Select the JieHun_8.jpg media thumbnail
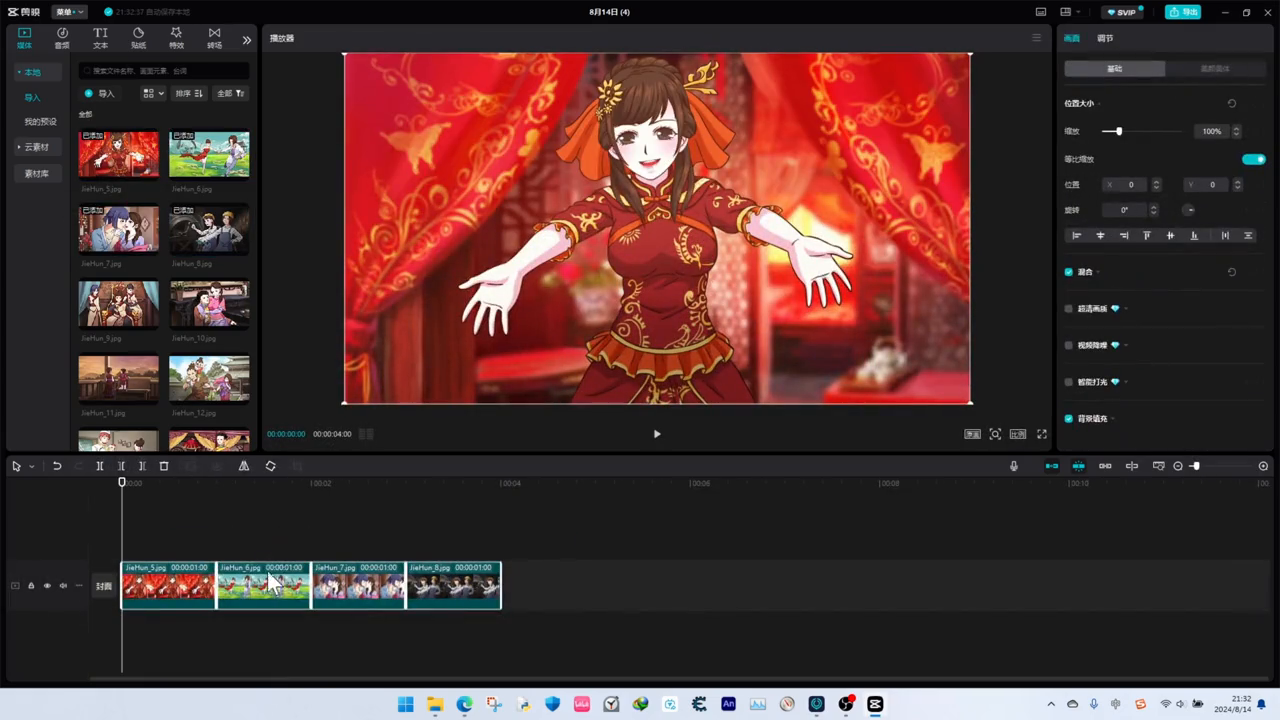Screen dimensions: 1280x720 (x=209, y=229)
